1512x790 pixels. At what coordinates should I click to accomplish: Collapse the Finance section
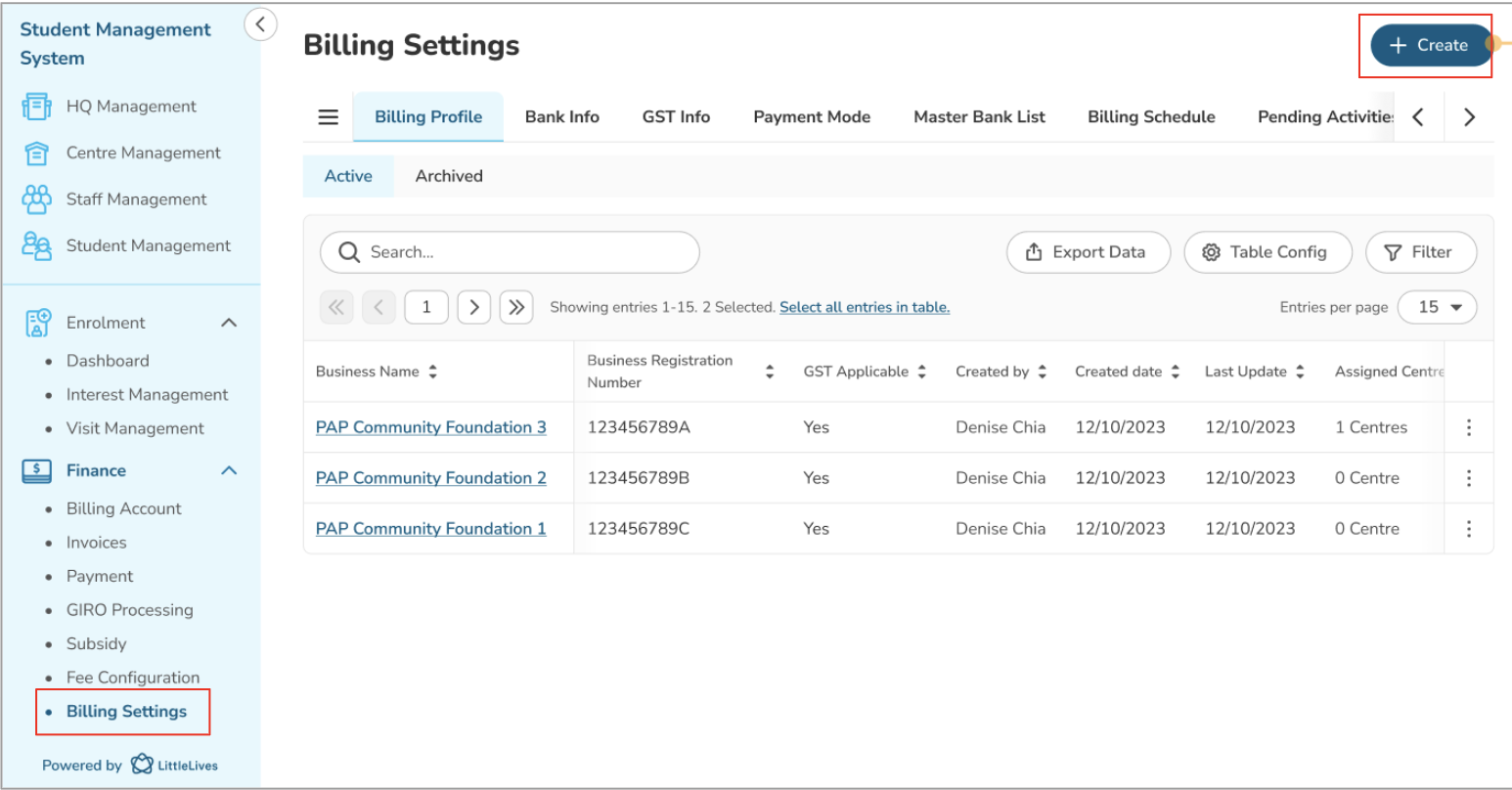(x=229, y=470)
